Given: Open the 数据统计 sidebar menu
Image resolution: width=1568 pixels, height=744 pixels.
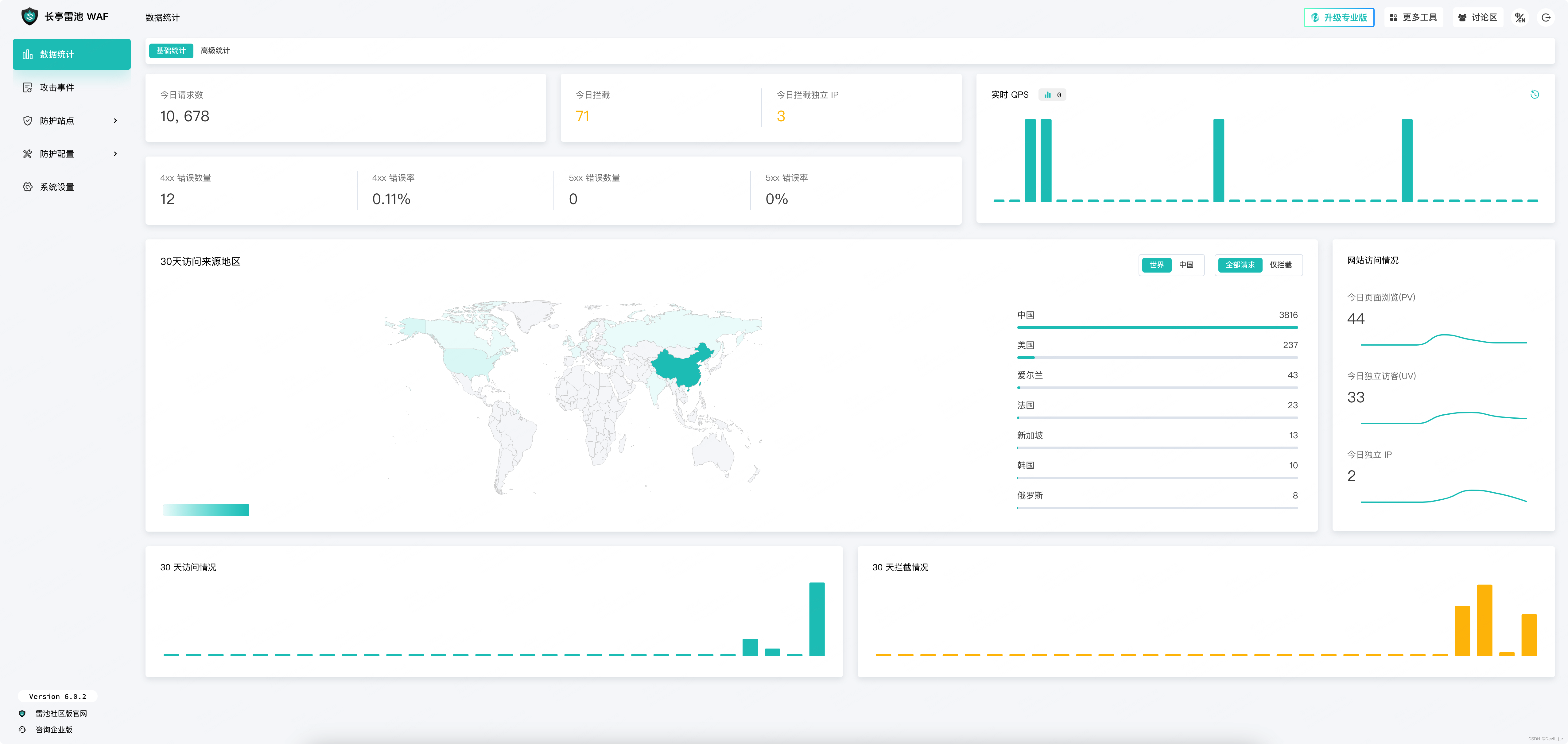Looking at the screenshot, I should click(x=71, y=54).
